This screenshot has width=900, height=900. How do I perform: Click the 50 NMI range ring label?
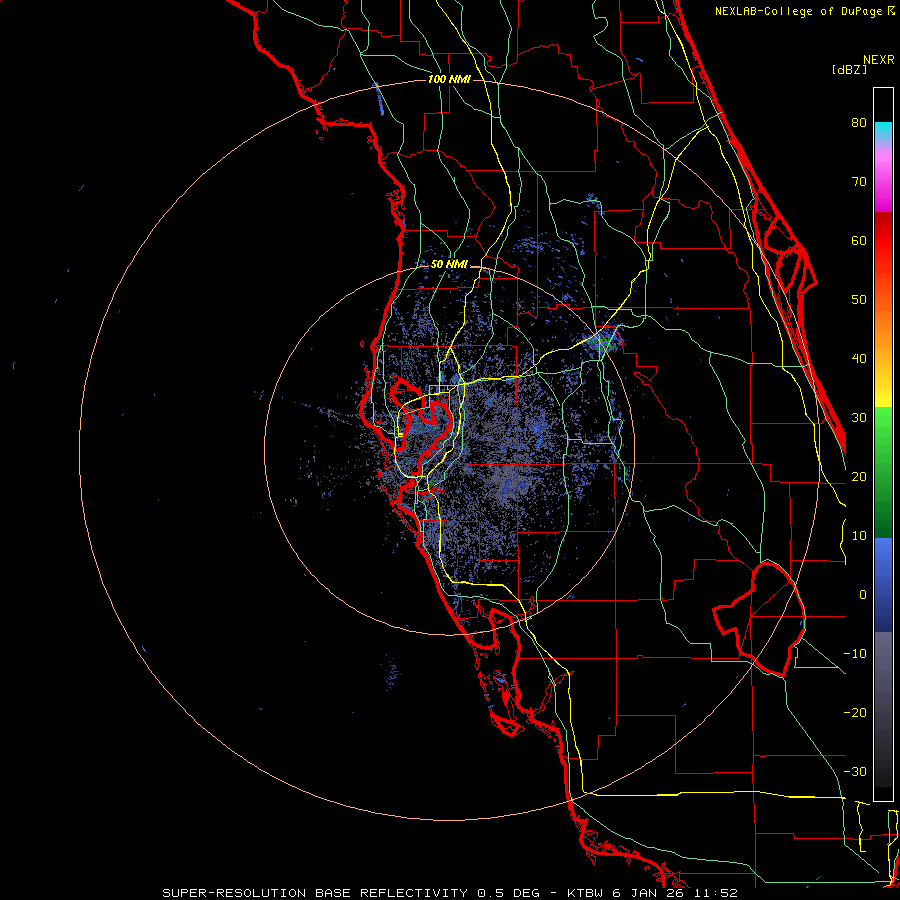pos(449,265)
